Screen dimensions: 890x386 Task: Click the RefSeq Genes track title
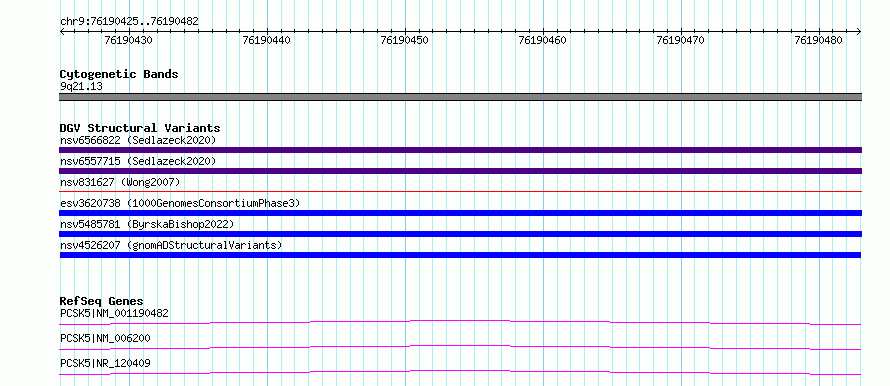tap(102, 301)
